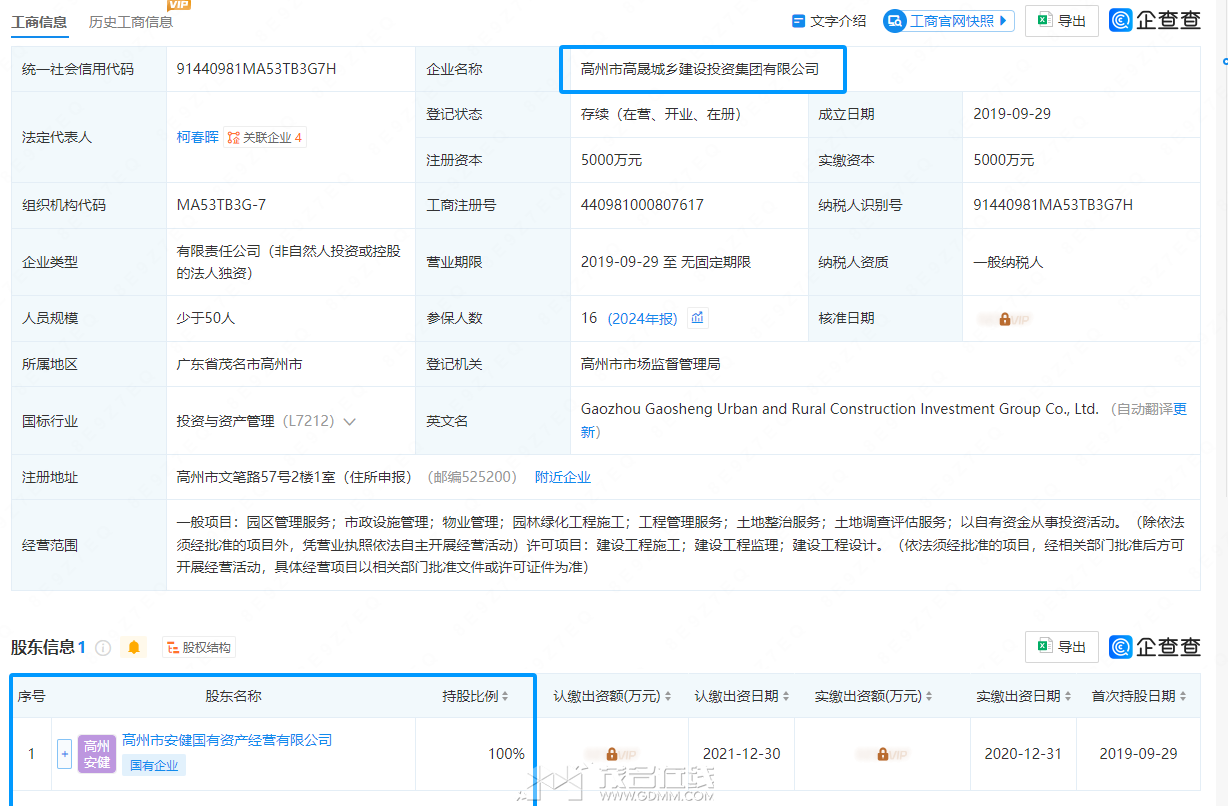The width and height of the screenshot is (1228, 806).
Task: Export shareholder info with lower 导出 button
Action: pos(1061,647)
